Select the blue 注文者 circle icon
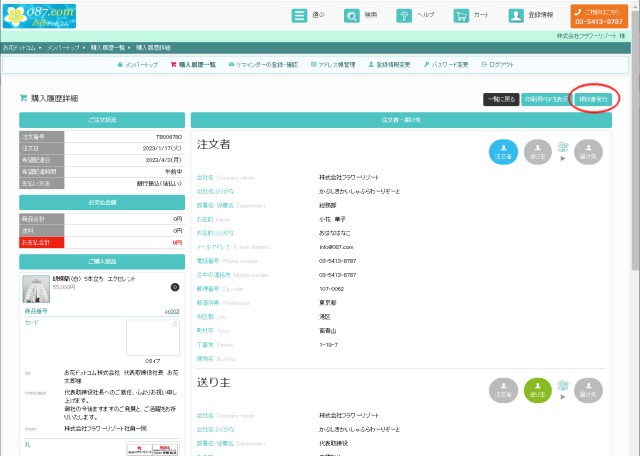640x456 pixels. [503, 151]
